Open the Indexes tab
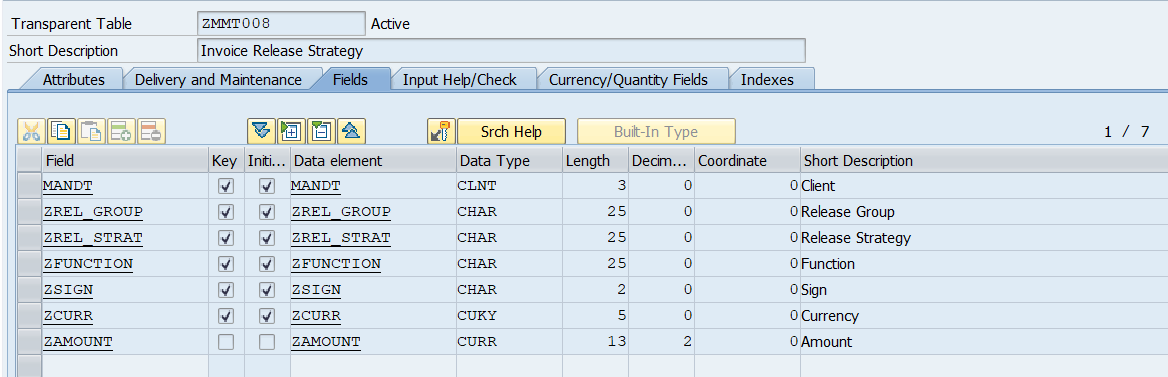This screenshot has width=1168, height=377. (x=767, y=80)
